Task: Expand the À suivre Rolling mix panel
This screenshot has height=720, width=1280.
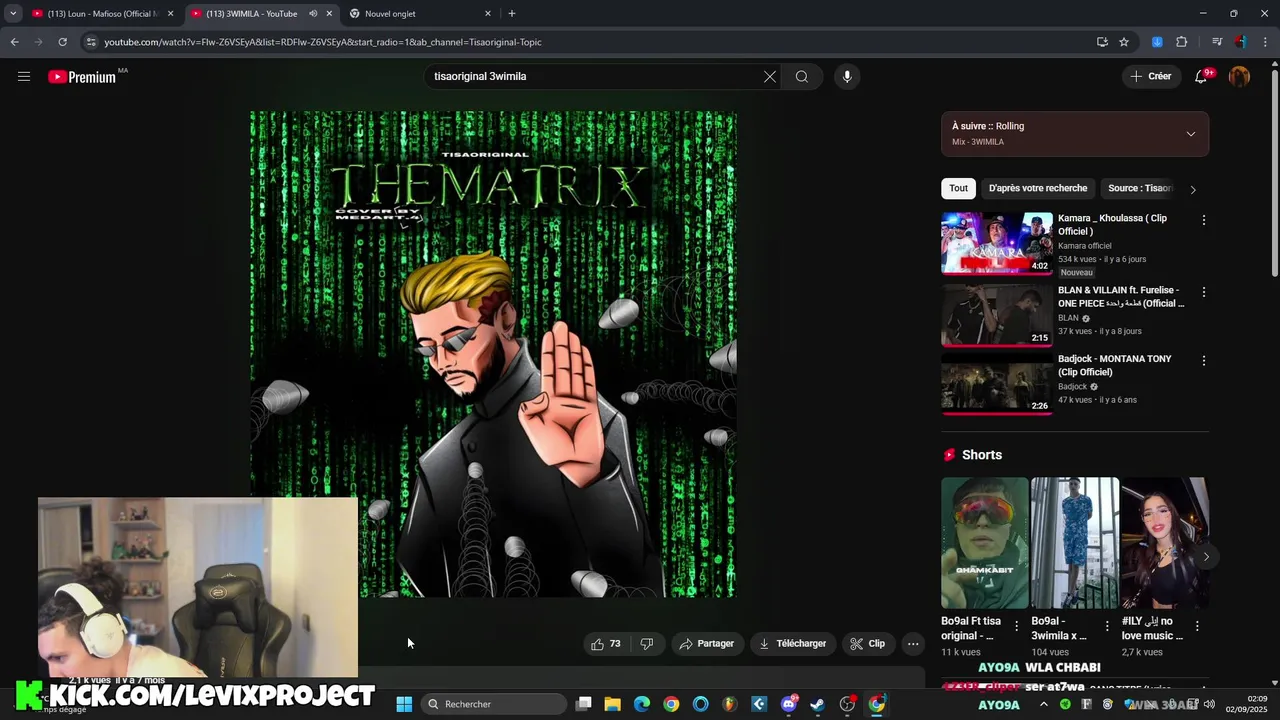Action: tap(1191, 134)
